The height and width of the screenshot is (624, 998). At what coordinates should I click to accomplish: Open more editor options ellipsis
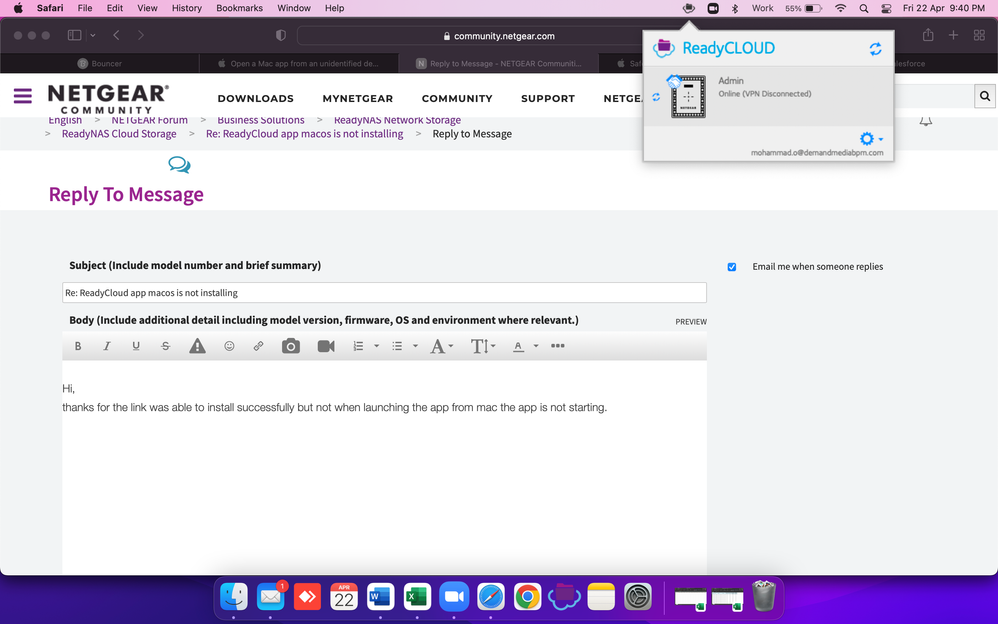(558, 346)
